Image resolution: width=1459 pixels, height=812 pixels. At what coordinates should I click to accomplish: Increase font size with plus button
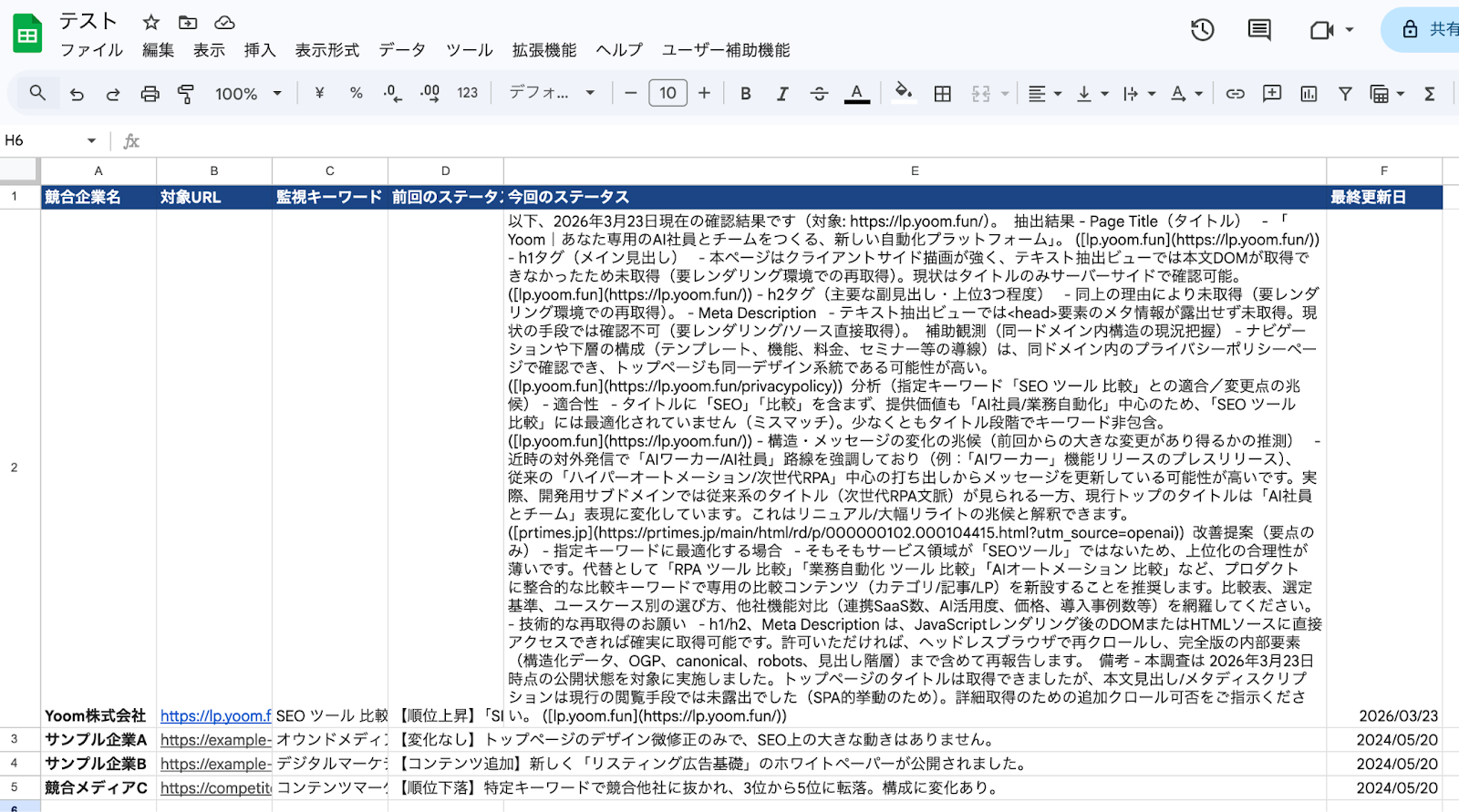click(x=704, y=93)
